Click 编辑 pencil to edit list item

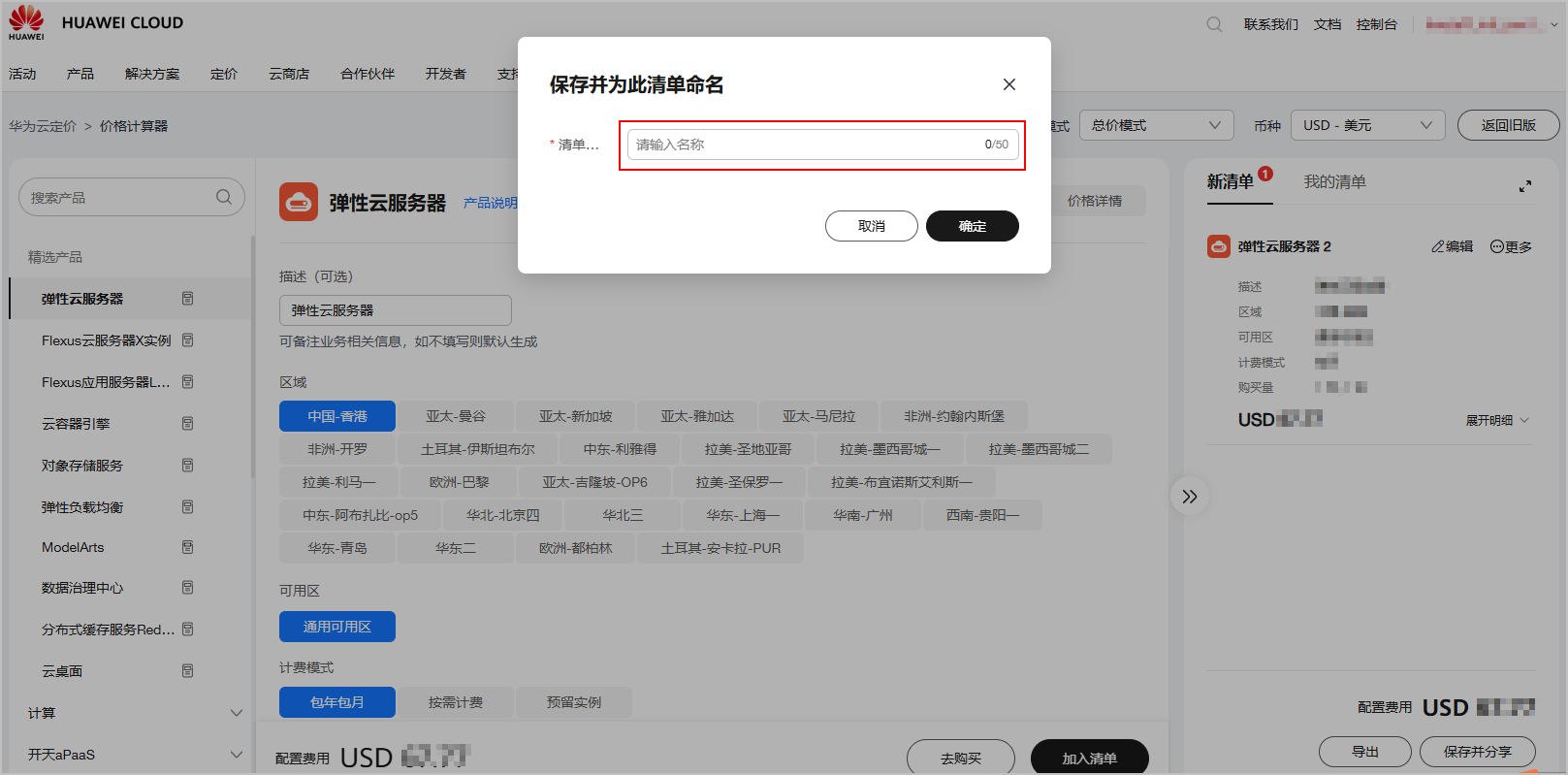(x=1453, y=246)
